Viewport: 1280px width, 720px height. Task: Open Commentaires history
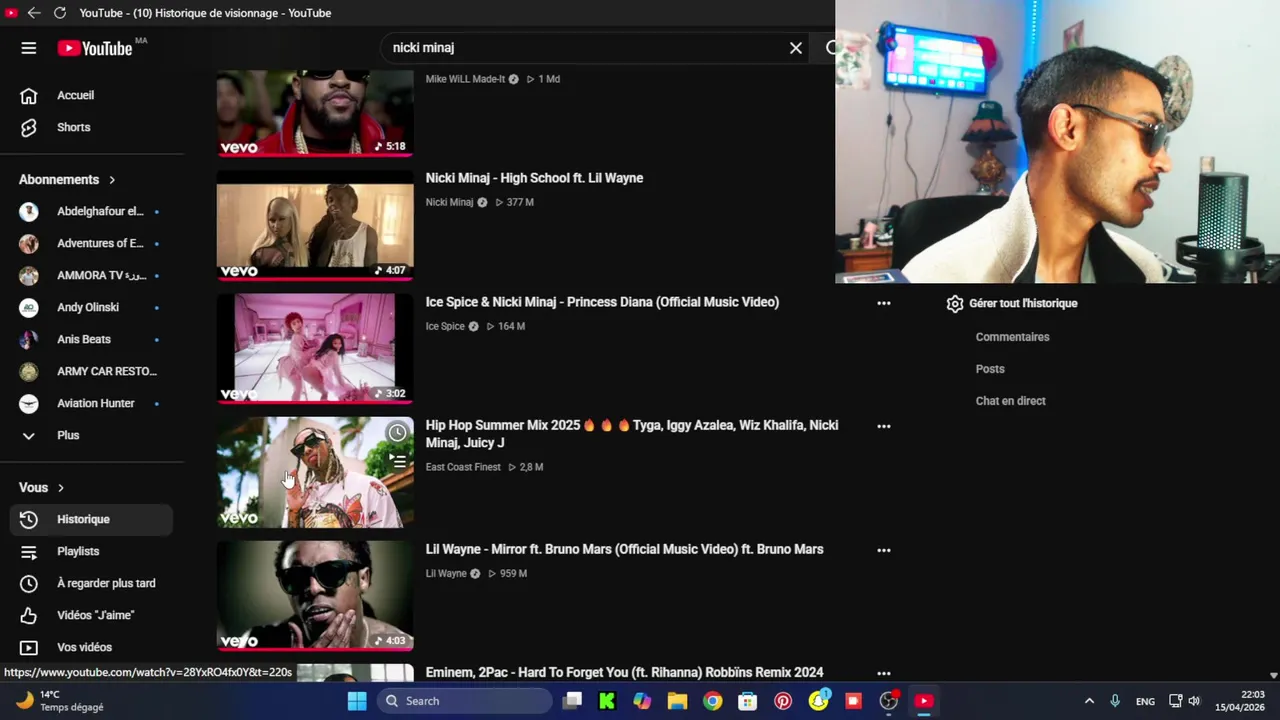pyautogui.click(x=1012, y=337)
